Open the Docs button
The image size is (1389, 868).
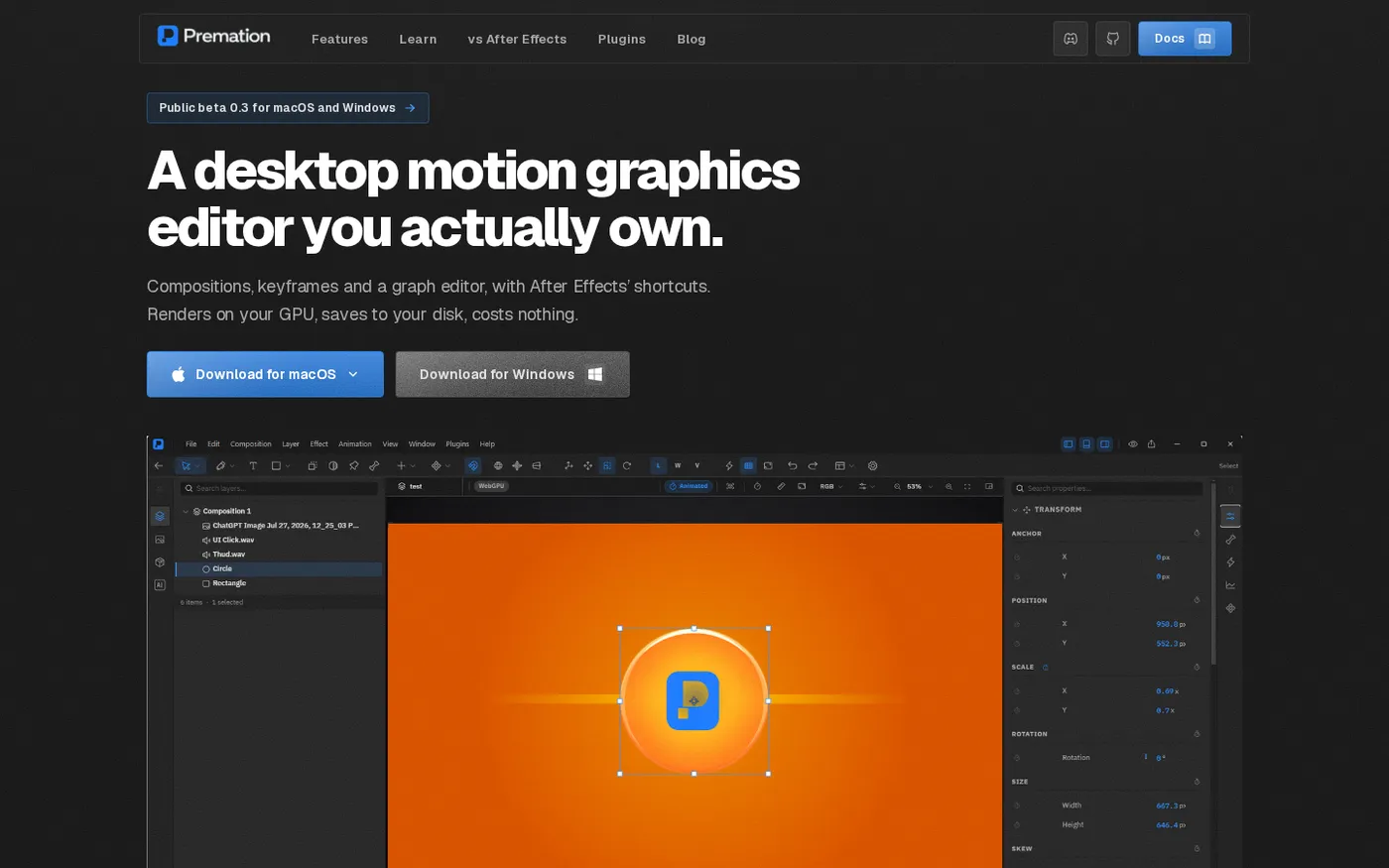(x=1185, y=39)
